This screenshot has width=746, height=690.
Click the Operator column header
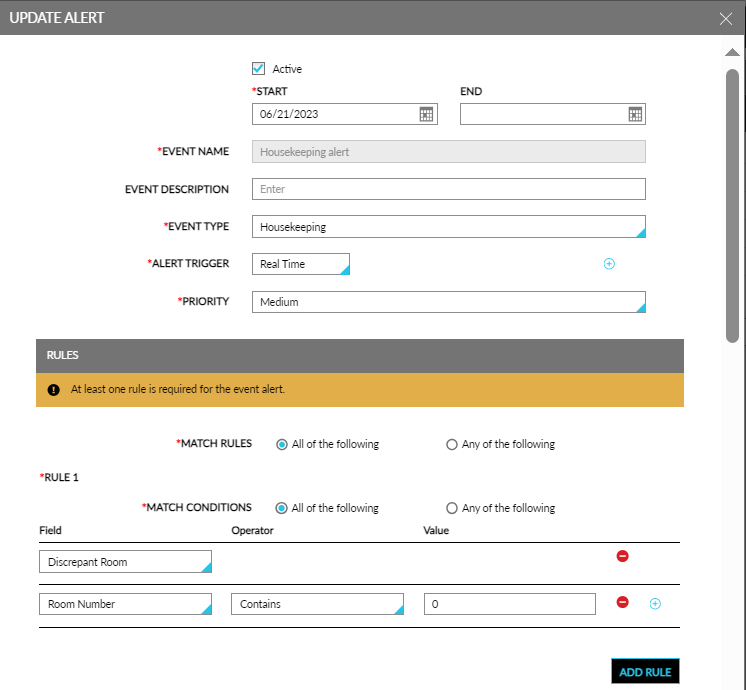coord(252,530)
